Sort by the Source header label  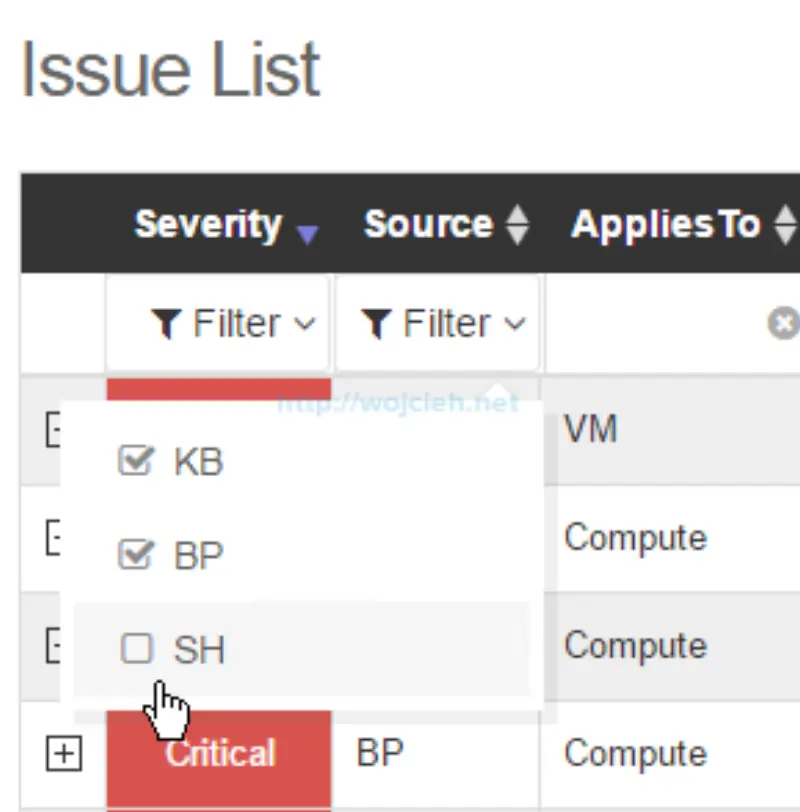click(x=428, y=224)
